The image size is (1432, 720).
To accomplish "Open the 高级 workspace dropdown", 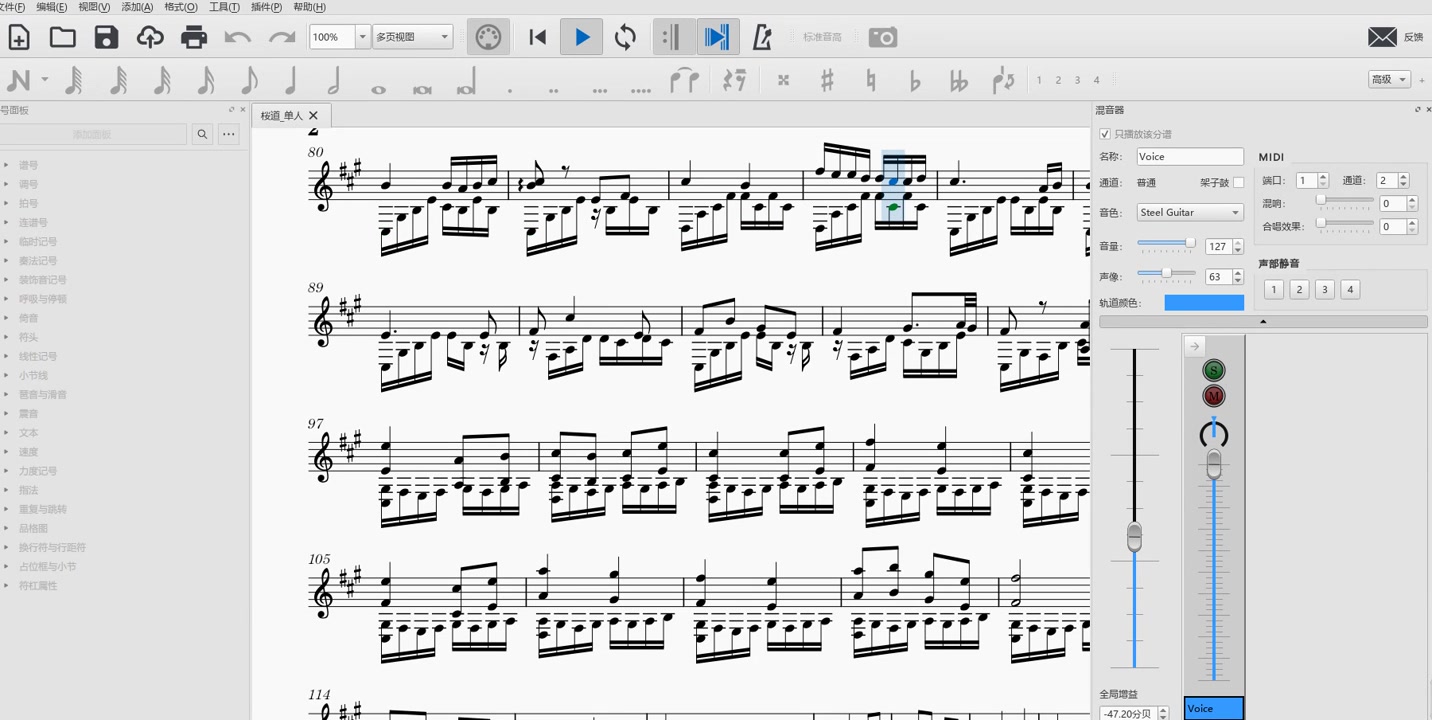I will (x=1388, y=79).
